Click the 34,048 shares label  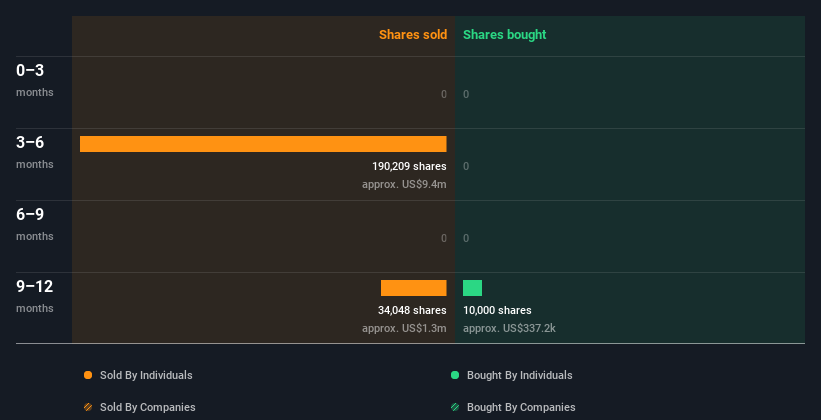click(x=412, y=310)
